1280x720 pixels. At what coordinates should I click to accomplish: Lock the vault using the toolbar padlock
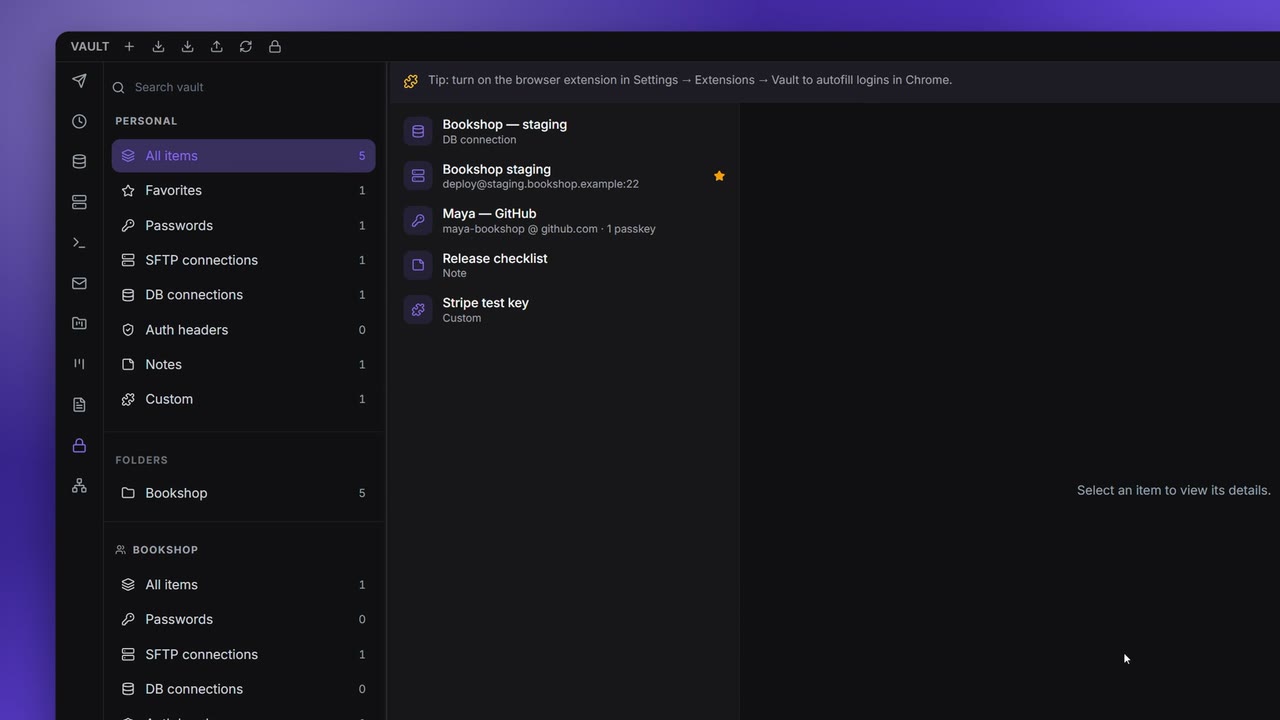(274, 47)
